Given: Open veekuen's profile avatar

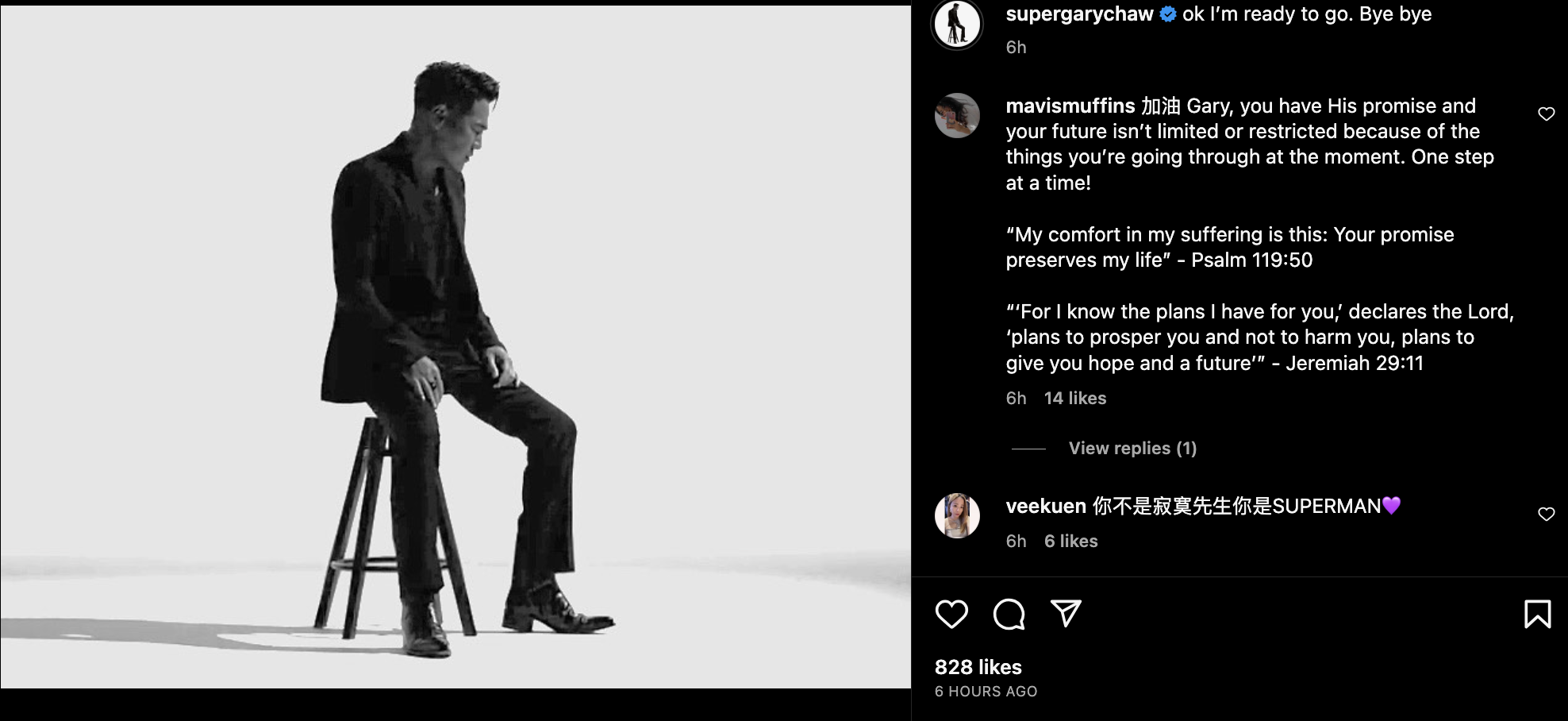Looking at the screenshot, I should [x=957, y=515].
